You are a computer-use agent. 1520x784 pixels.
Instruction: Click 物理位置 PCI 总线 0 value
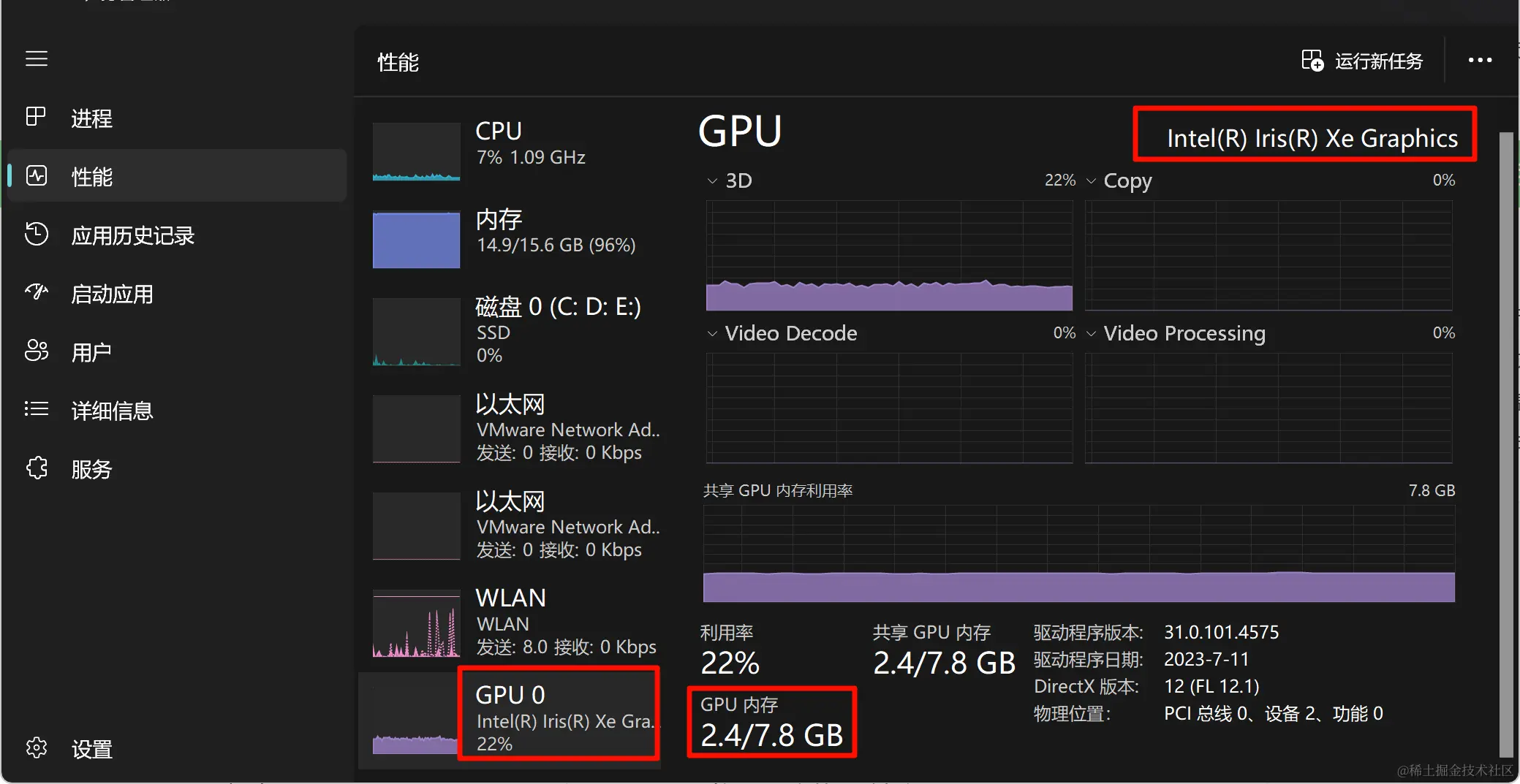1273,713
